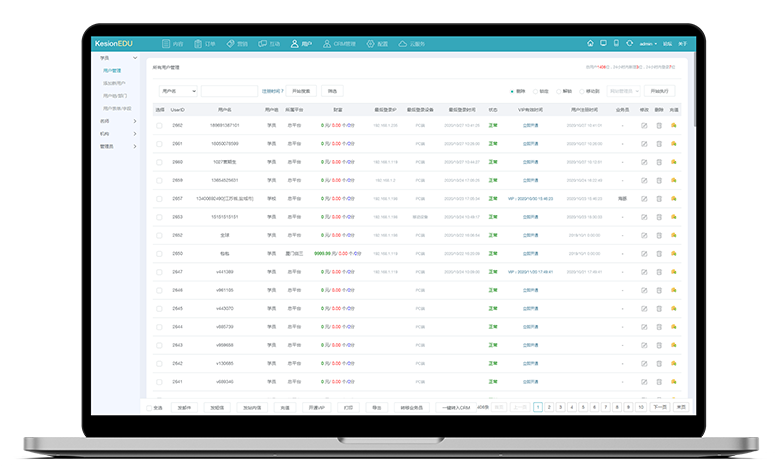Switch to the 订单 top menu
This screenshot has width=781, height=470.
pyautogui.click(x=205, y=44)
